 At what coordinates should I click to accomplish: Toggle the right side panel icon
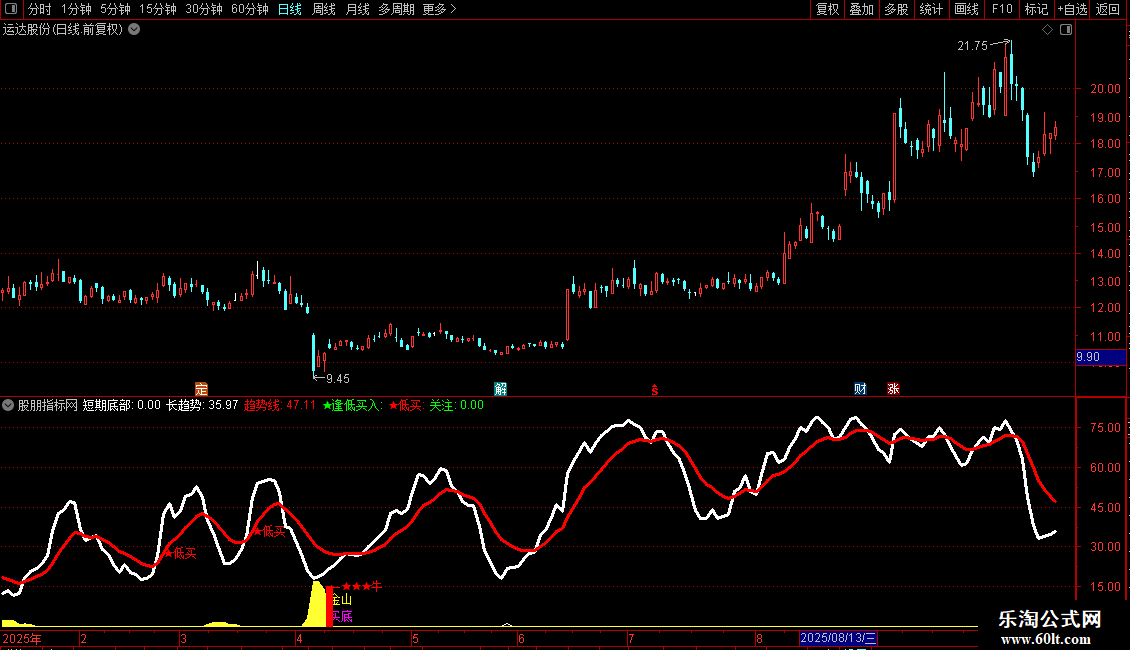[1066, 30]
